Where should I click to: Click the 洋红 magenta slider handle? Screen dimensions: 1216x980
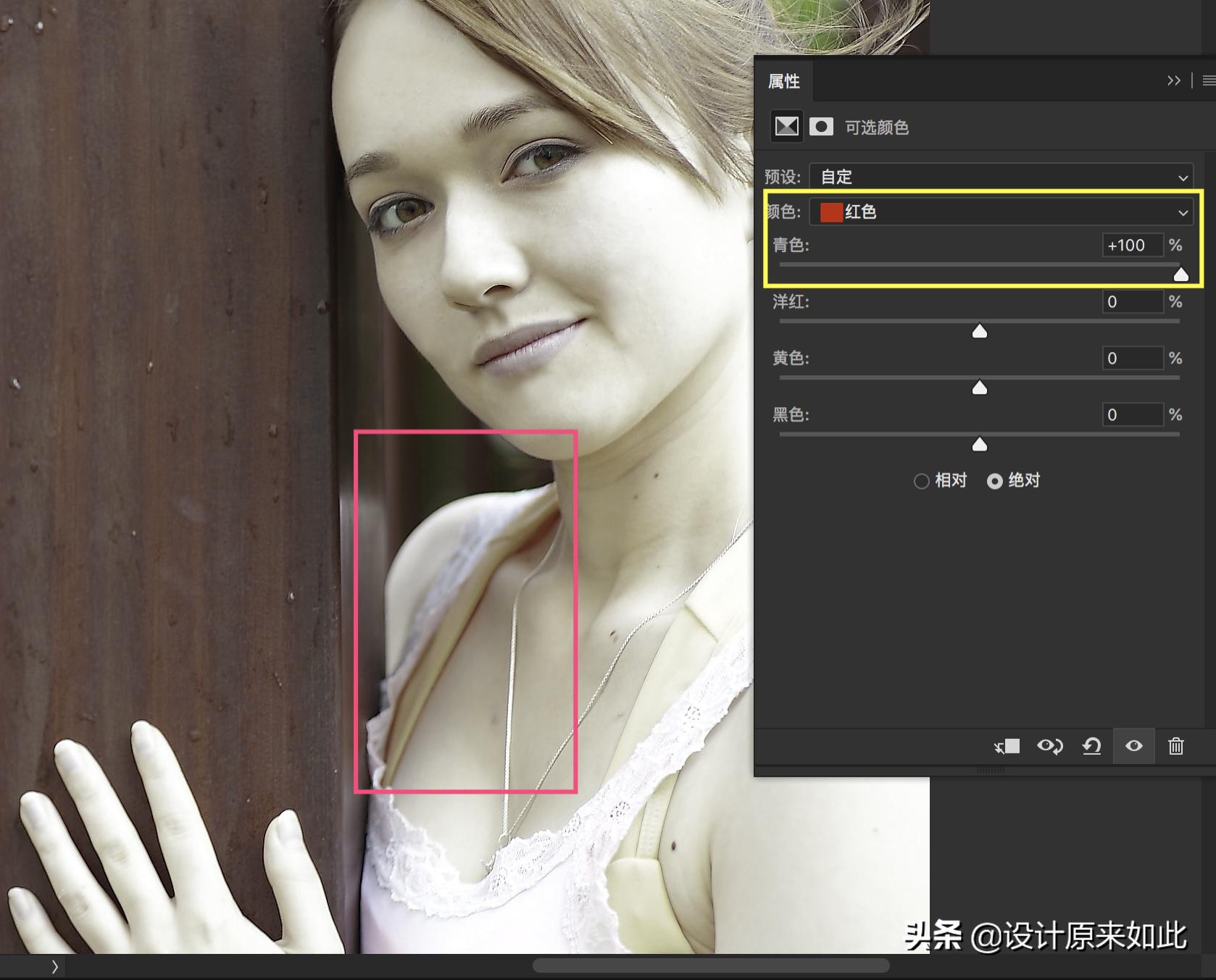click(979, 331)
